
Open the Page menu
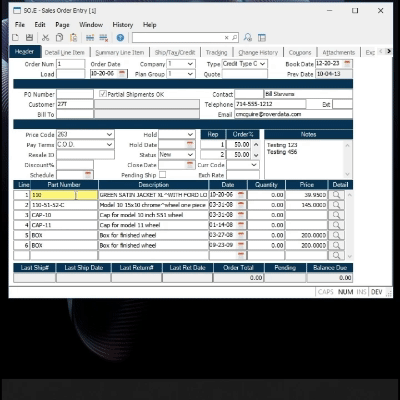[62, 25]
